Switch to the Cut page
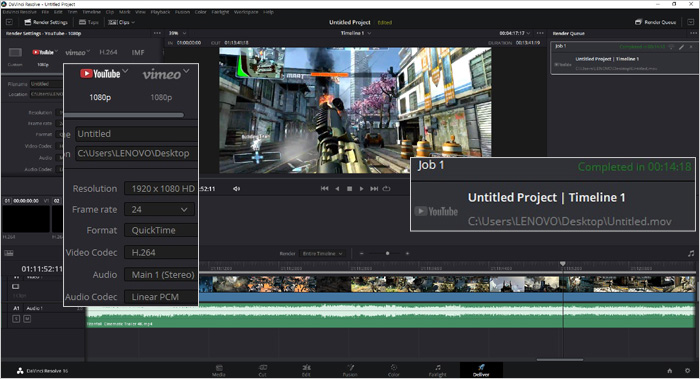 click(x=262, y=371)
